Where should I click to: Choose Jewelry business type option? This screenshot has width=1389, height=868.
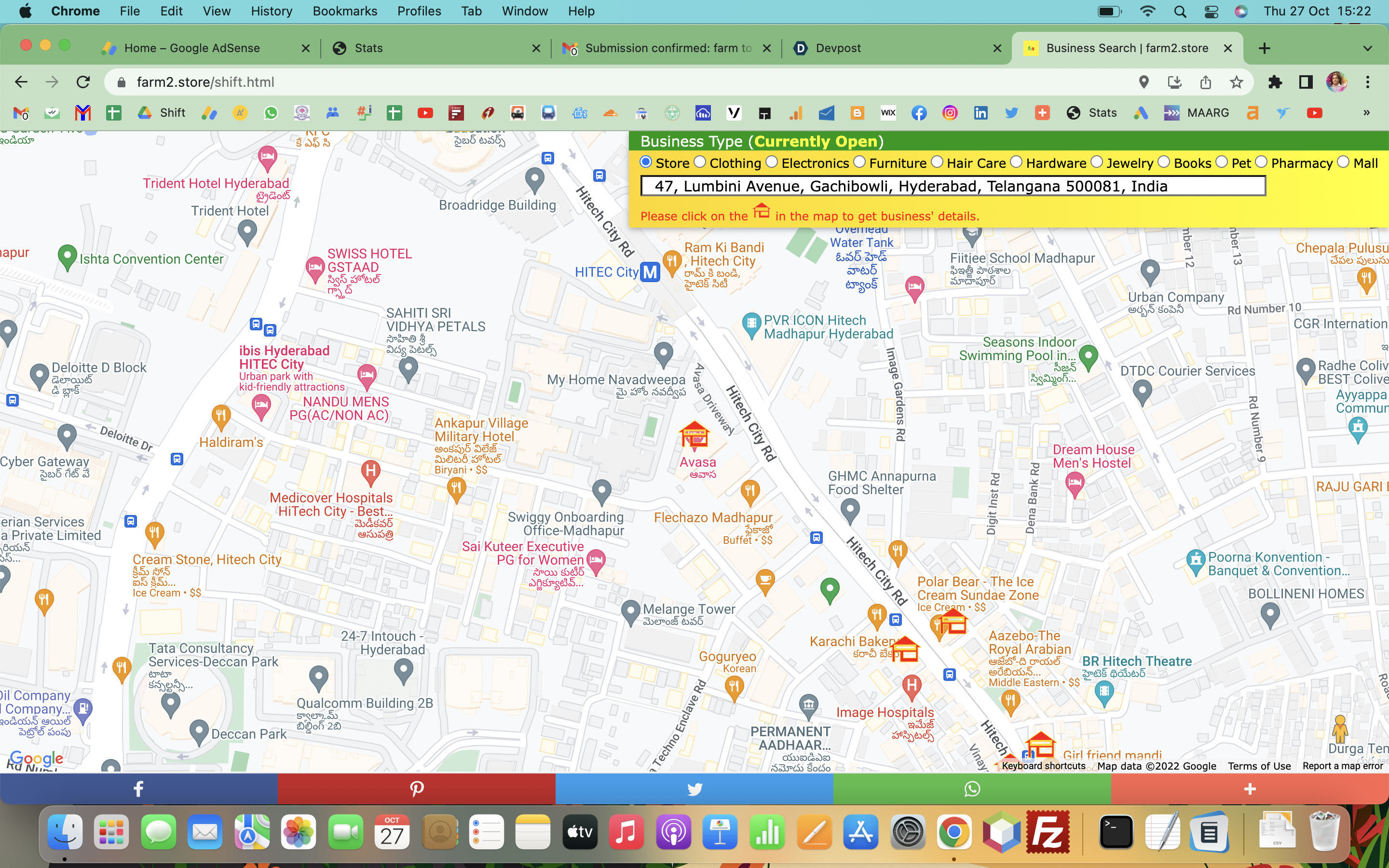coord(1097,163)
